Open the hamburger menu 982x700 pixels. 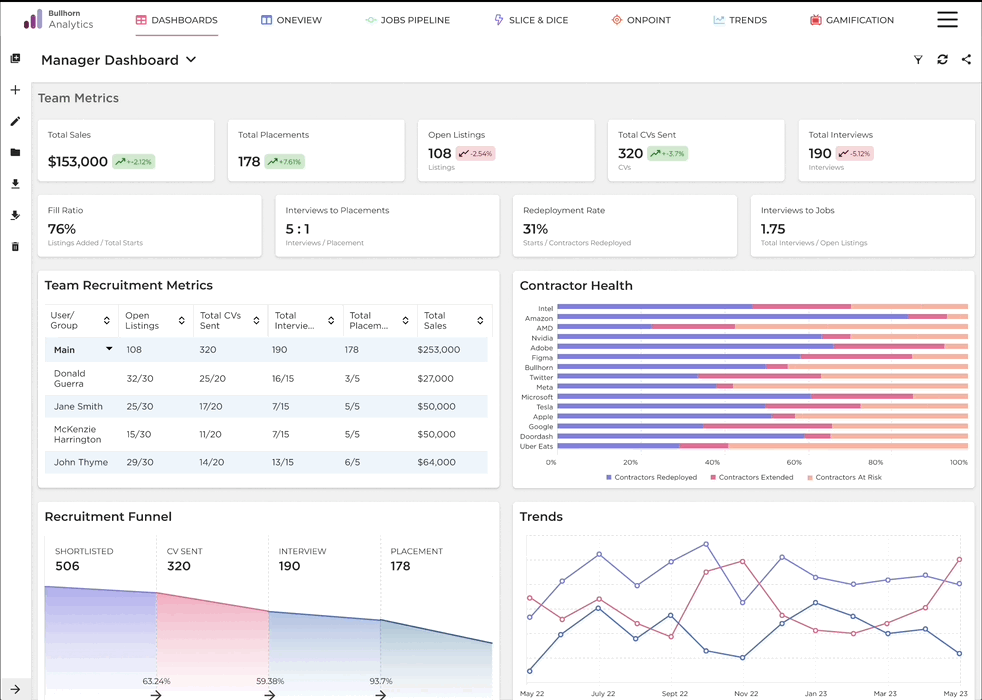pyautogui.click(x=947, y=19)
